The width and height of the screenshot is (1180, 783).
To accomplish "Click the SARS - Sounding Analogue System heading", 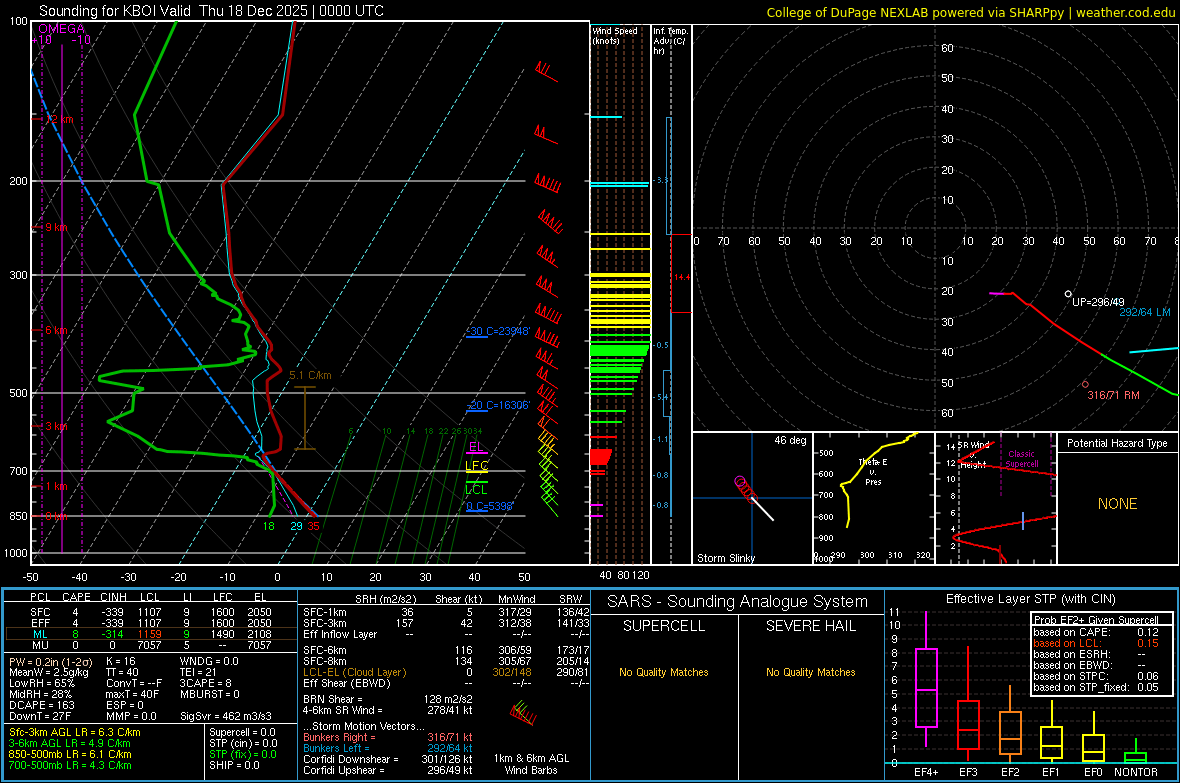I will [x=738, y=602].
